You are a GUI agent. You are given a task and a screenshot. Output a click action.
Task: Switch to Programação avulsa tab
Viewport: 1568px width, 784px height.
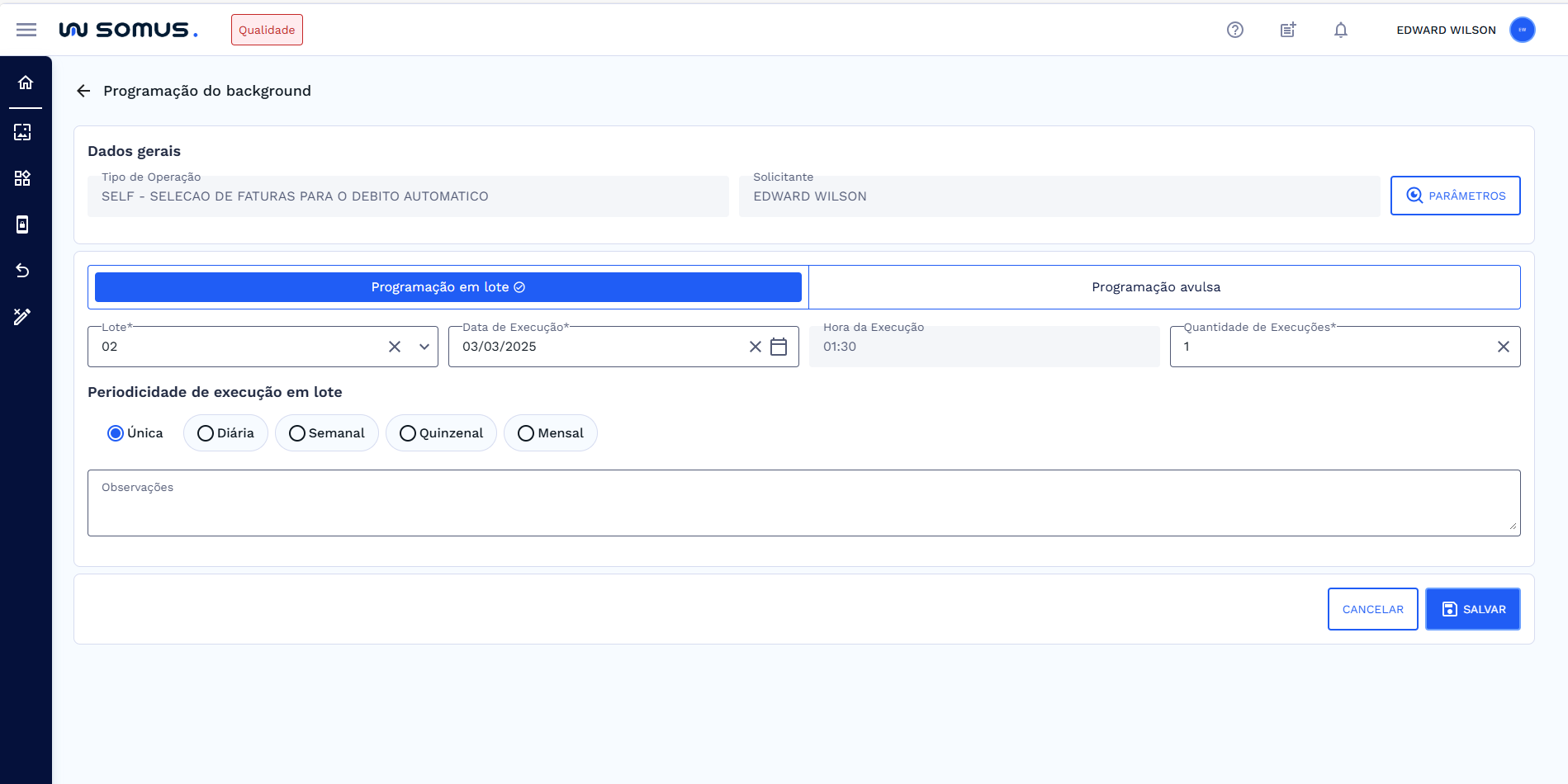pyautogui.click(x=1156, y=287)
